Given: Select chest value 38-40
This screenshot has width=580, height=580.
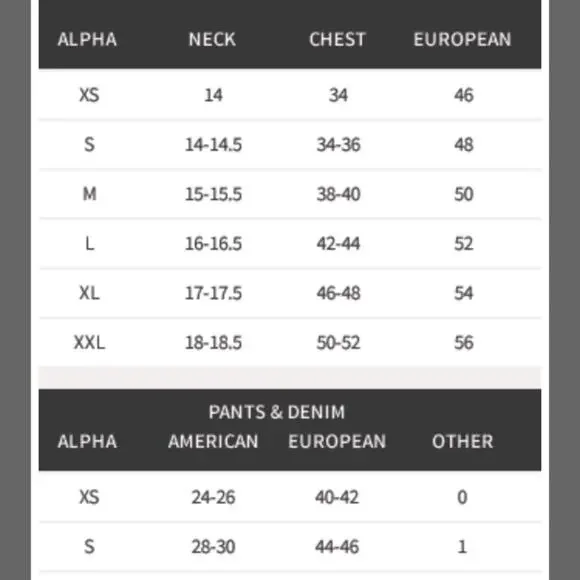Looking at the screenshot, I should point(338,194).
